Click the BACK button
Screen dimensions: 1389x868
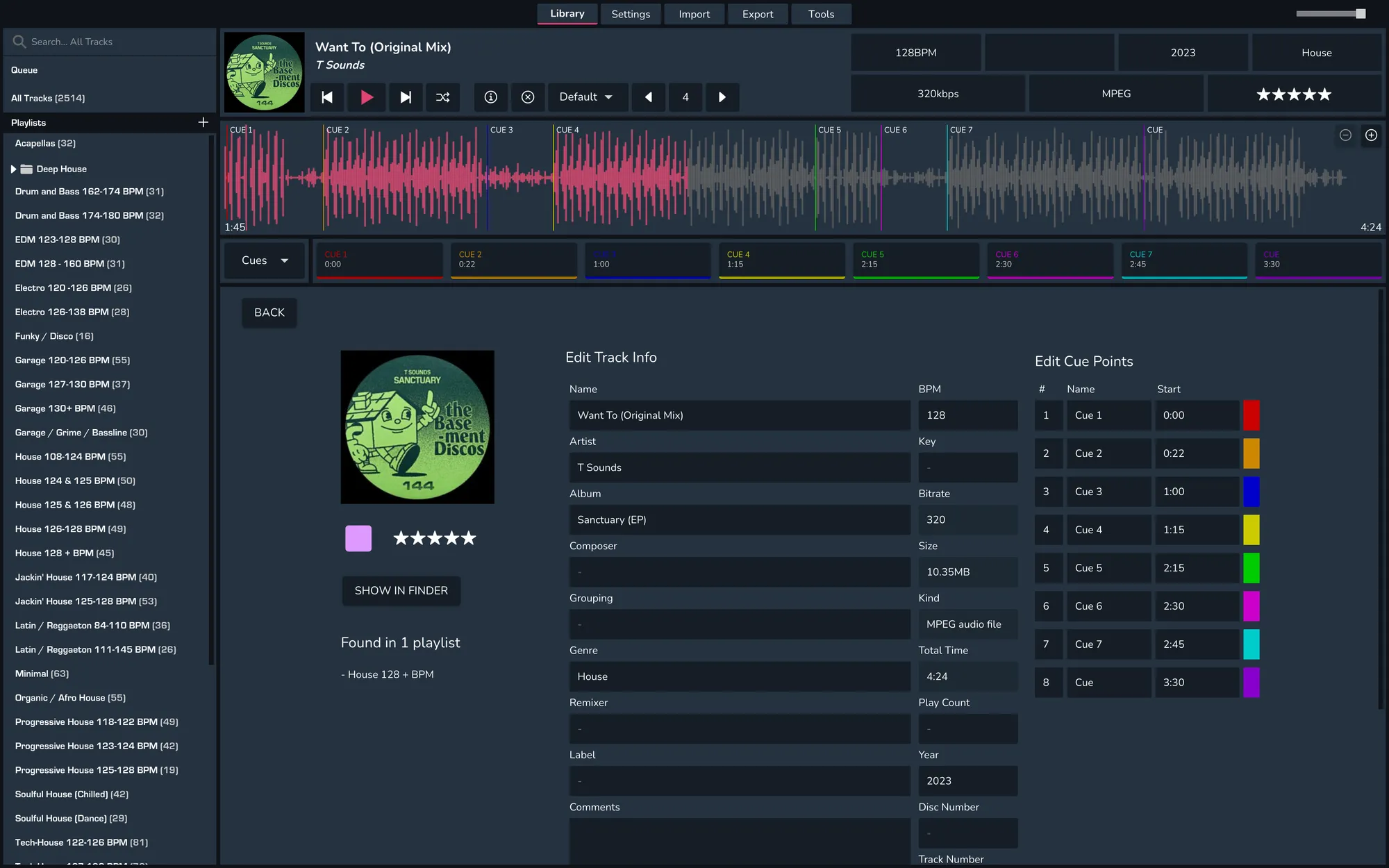[269, 312]
